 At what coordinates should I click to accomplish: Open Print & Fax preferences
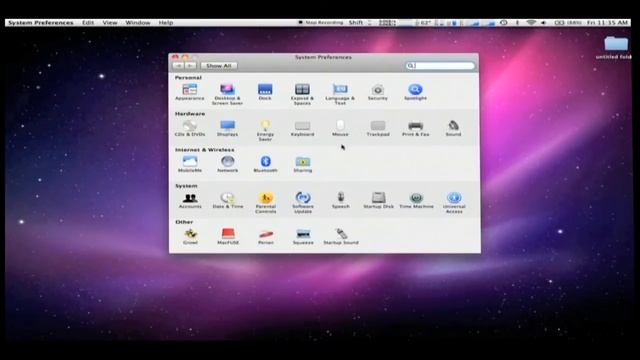[416, 128]
